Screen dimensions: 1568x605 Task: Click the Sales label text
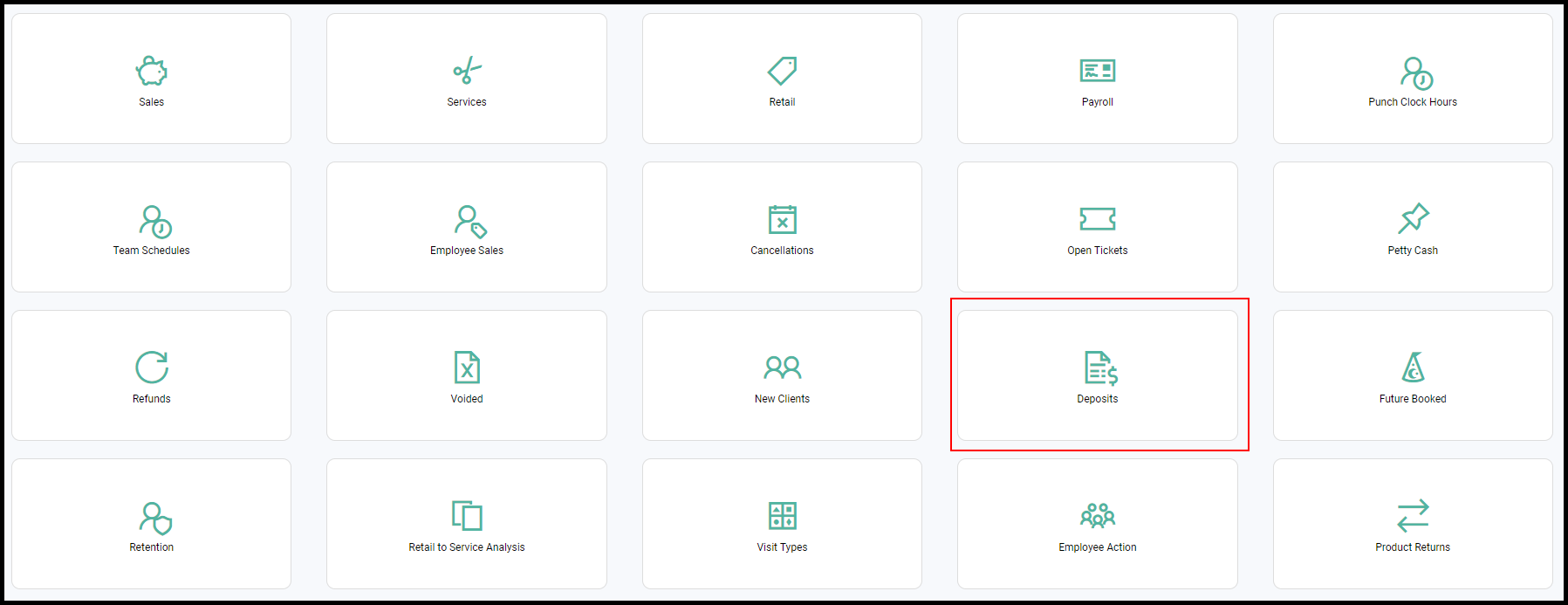(x=151, y=102)
